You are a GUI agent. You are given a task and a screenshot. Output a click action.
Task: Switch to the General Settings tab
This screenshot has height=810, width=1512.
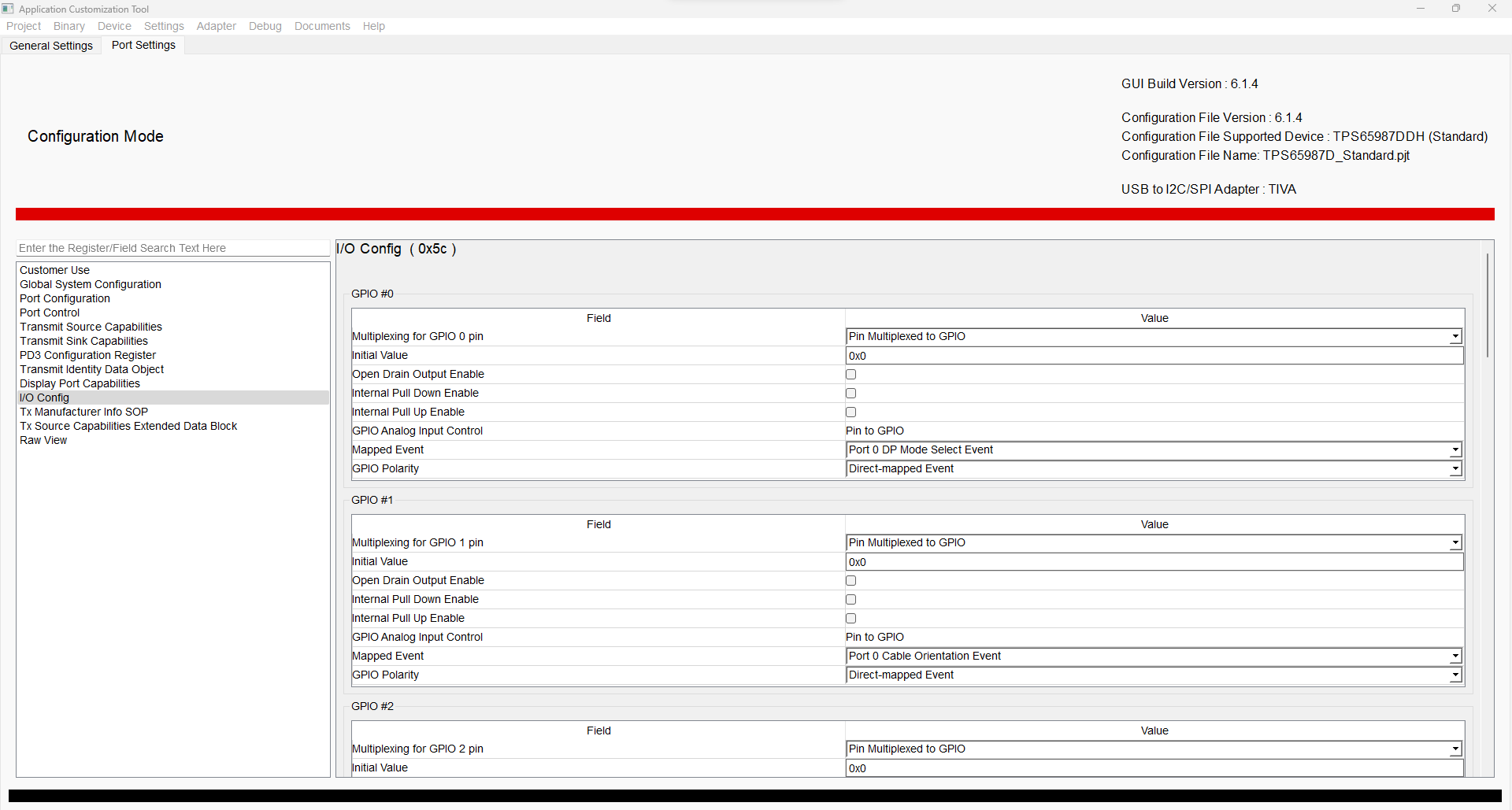[51, 46]
